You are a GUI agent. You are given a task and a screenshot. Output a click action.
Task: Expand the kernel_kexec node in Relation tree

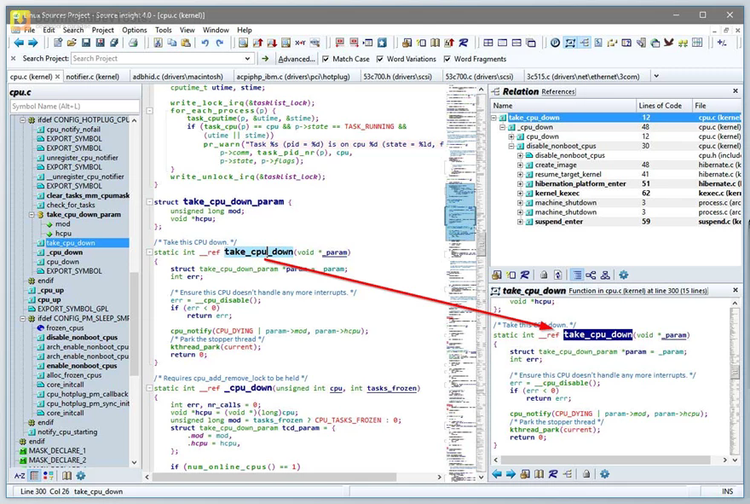point(520,193)
